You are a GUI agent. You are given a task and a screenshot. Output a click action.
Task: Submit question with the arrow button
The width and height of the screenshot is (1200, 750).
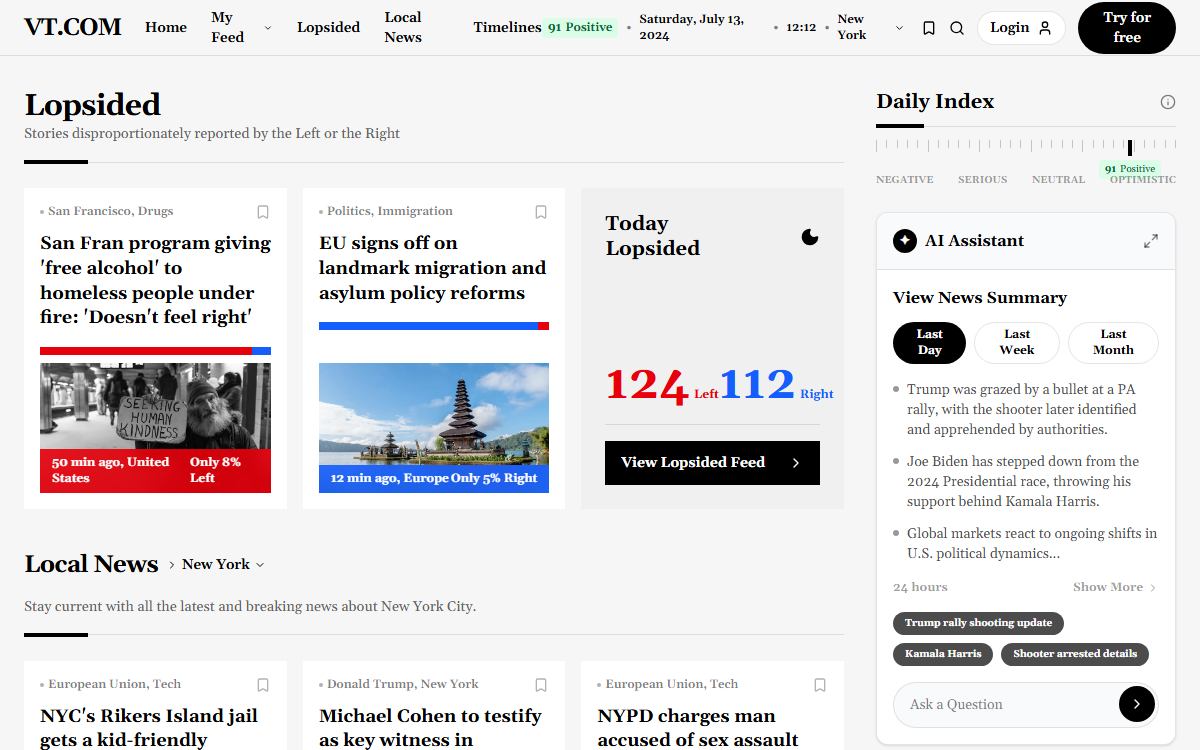click(x=1137, y=704)
